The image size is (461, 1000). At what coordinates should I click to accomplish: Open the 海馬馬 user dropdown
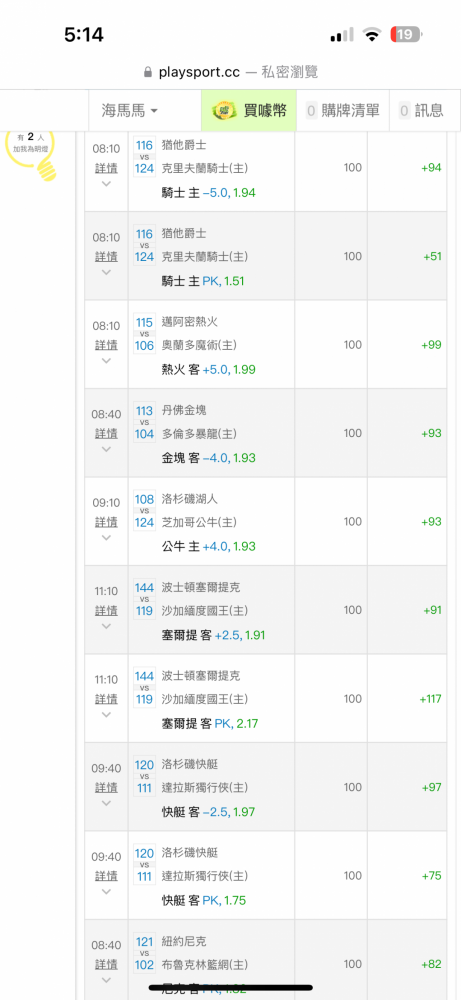(x=129, y=110)
